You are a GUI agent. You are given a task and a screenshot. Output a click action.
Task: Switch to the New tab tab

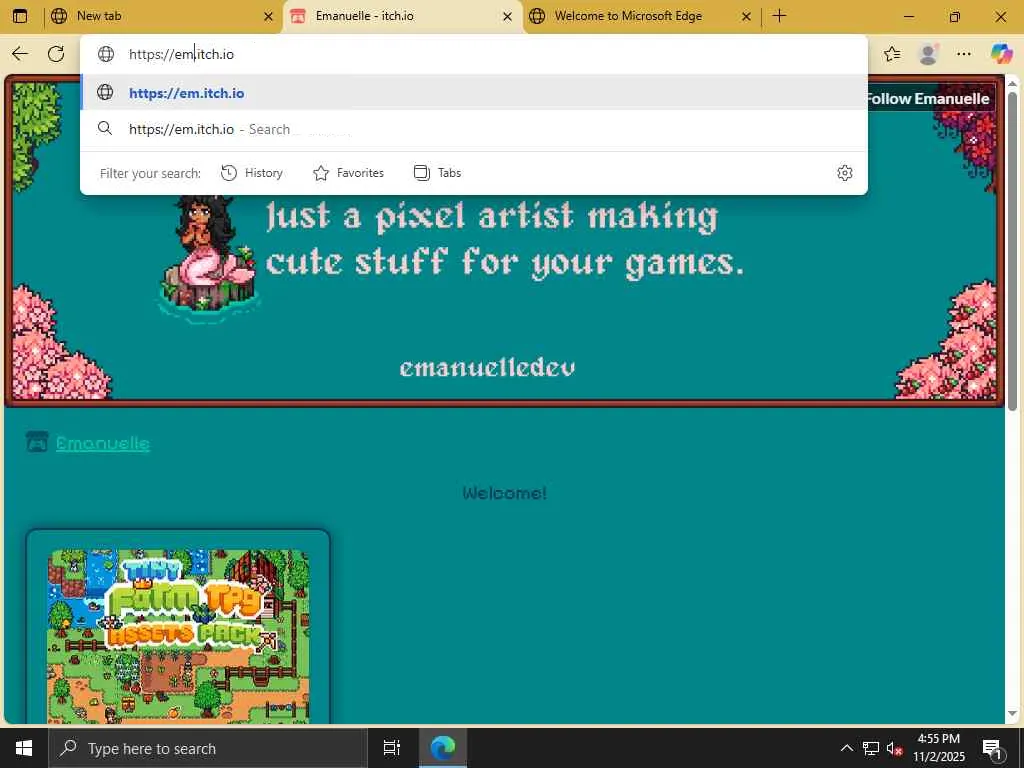[x=163, y=16]
